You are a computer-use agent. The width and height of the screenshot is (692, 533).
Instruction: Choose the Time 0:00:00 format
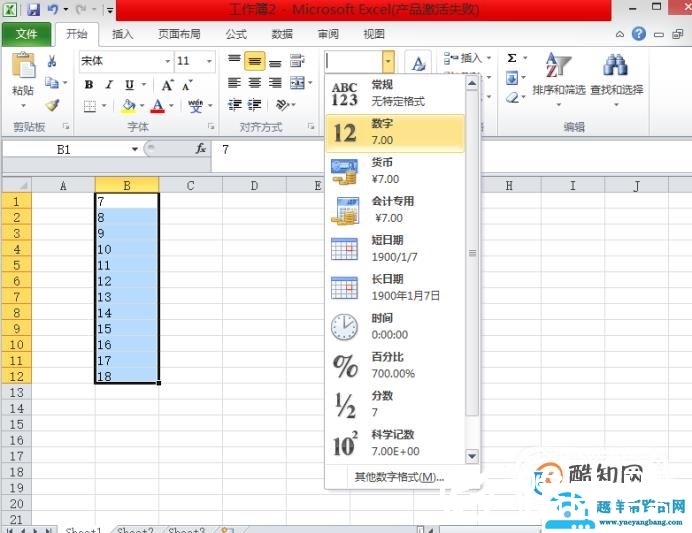(x=395, y=327)
